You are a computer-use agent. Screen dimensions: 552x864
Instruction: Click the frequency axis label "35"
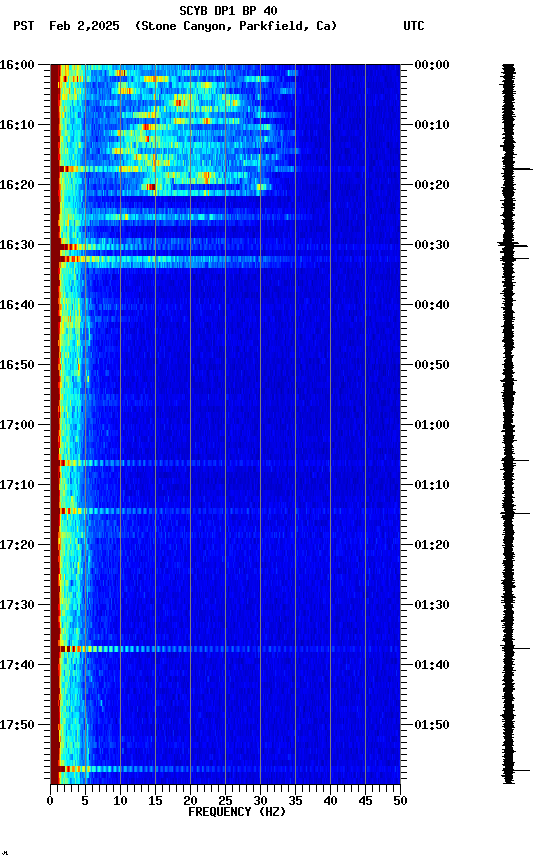[x=295, y=801]
